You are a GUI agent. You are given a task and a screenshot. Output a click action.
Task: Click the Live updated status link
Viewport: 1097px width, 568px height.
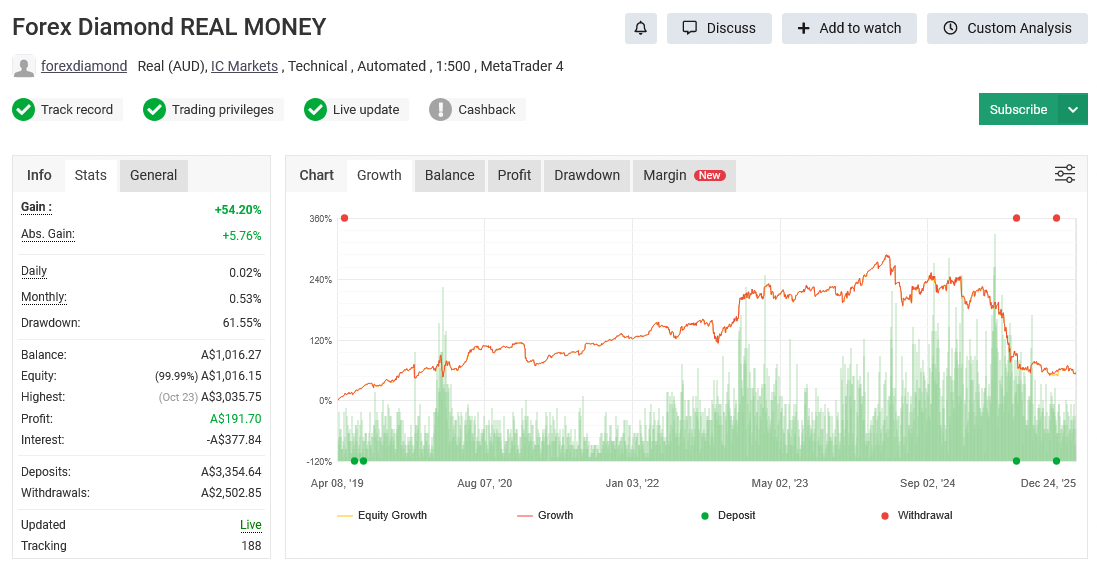point(250,525)
